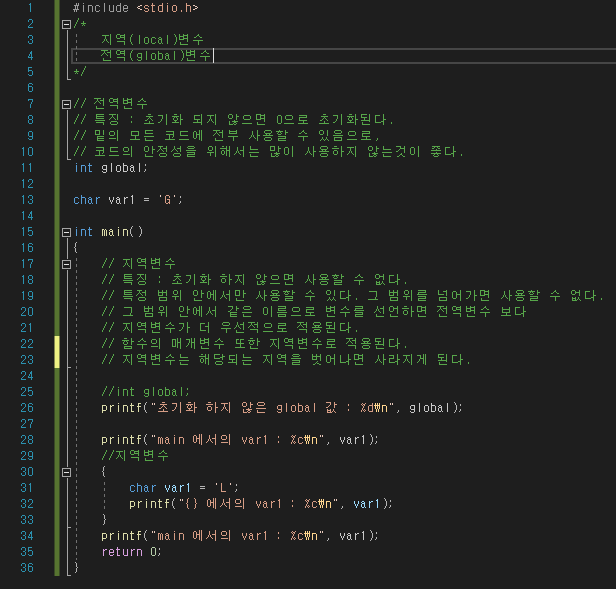
Task: Click the yellow change marker beside line 22
Action: pos(57,352)
